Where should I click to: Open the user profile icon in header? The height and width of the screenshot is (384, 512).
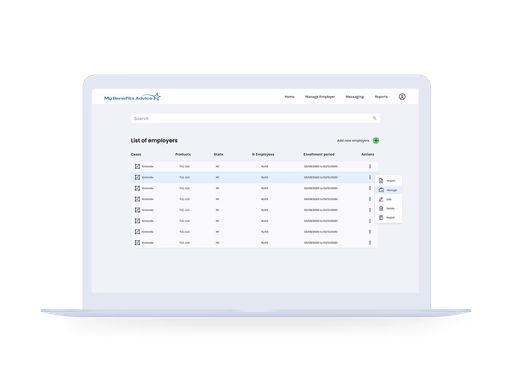click(402, 97)
